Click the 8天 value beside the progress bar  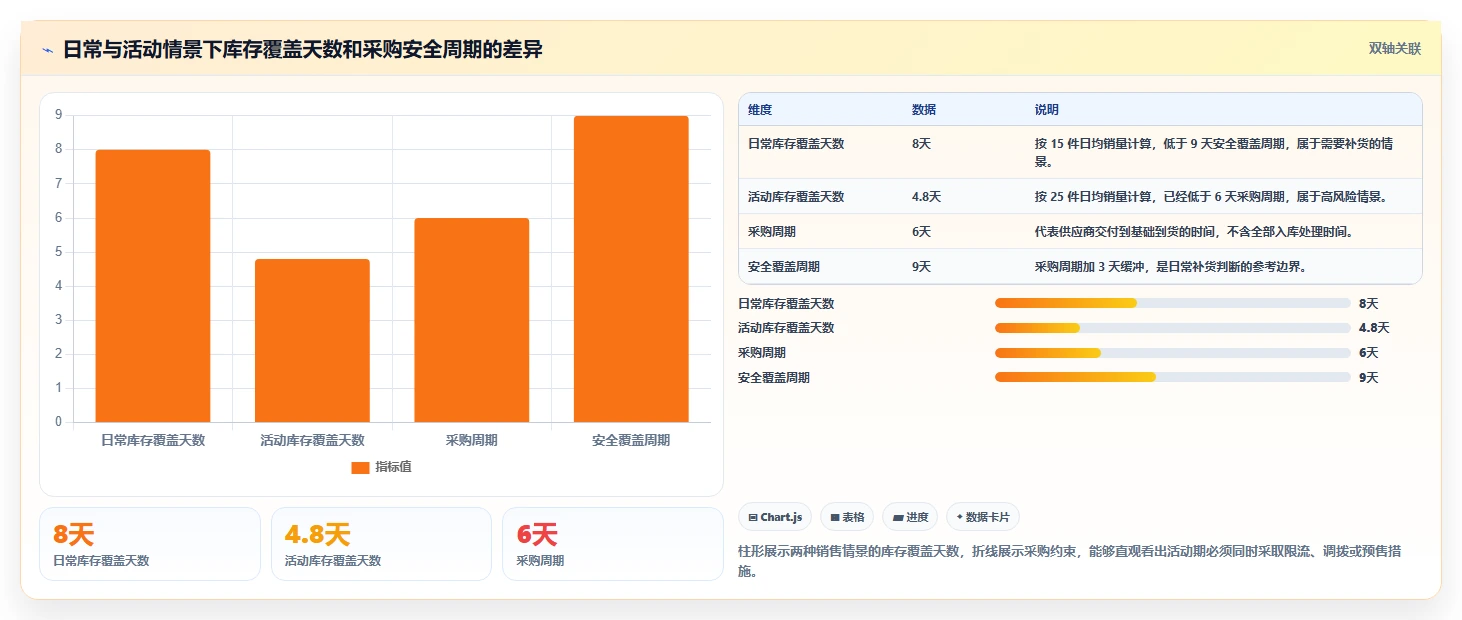coord(1368,303)
